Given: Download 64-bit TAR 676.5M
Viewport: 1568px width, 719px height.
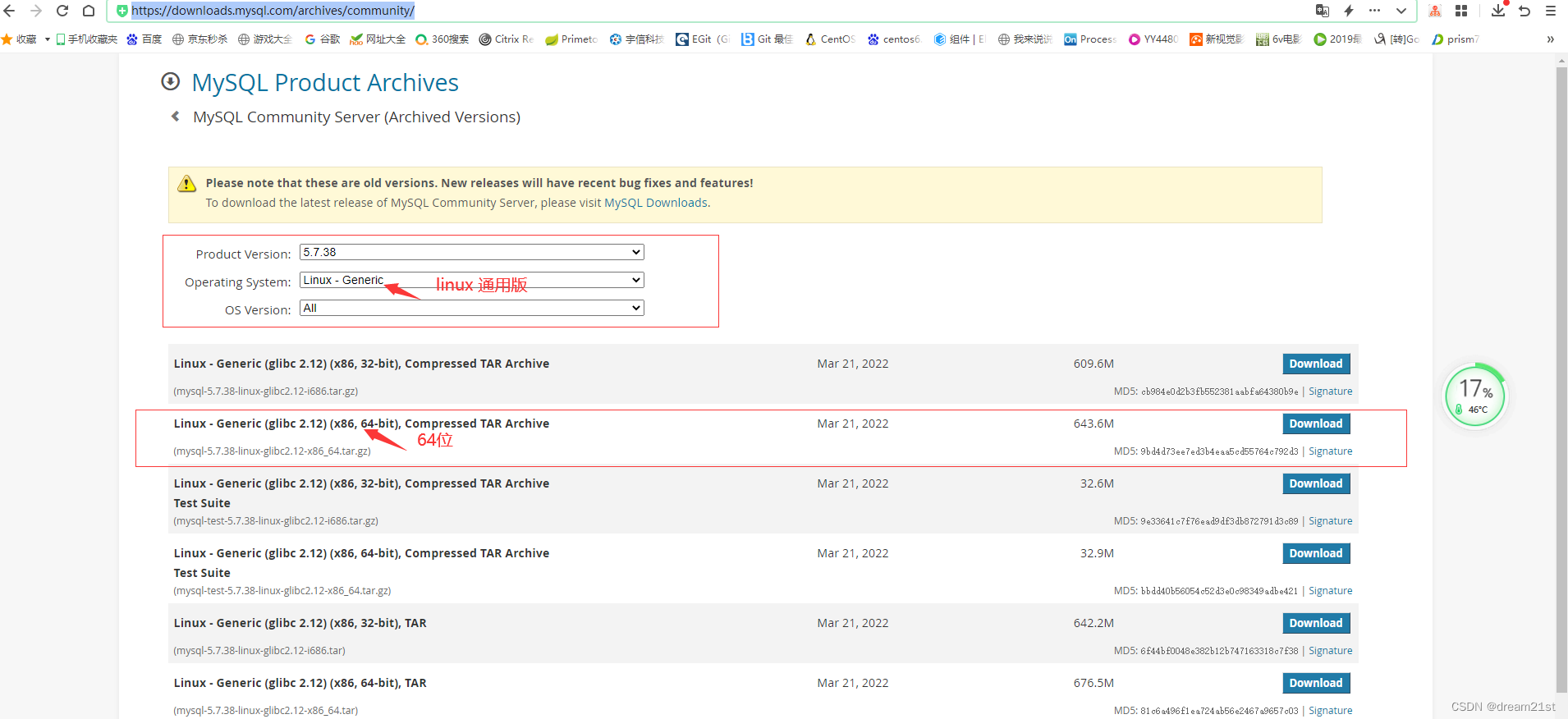Looking at the screenshot, I should pyautogui.click(x=1316, y=683).
